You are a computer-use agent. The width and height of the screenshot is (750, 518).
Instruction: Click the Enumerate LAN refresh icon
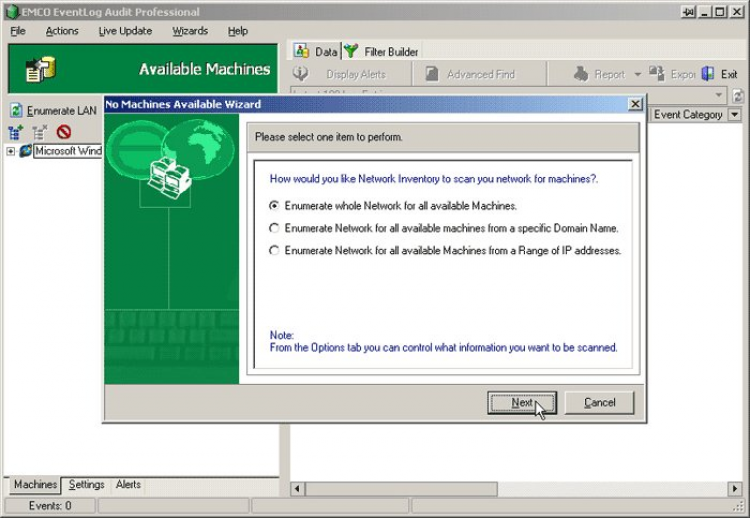[16, 110]
